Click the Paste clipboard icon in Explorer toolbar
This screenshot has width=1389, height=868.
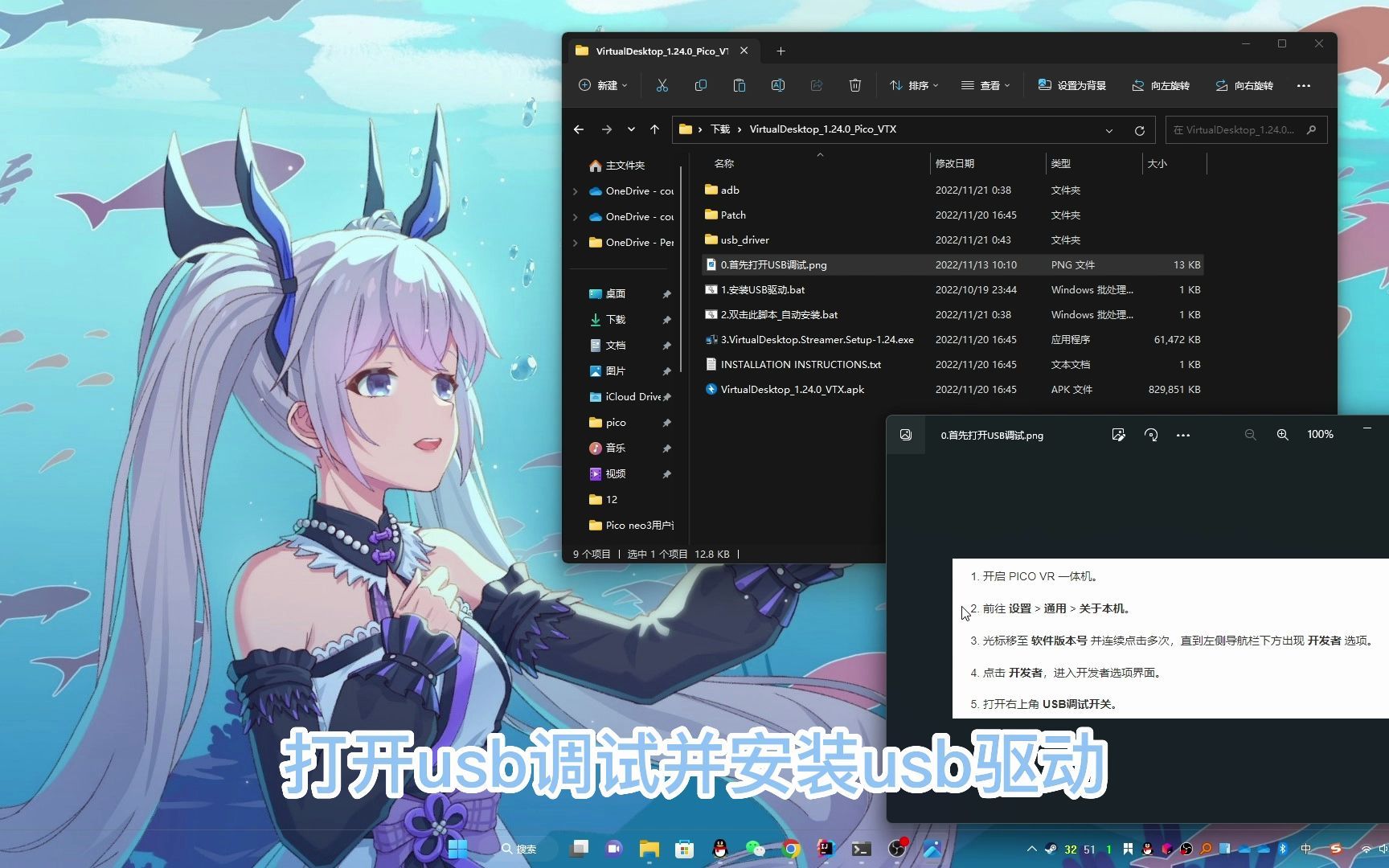[x=740, y=85]
